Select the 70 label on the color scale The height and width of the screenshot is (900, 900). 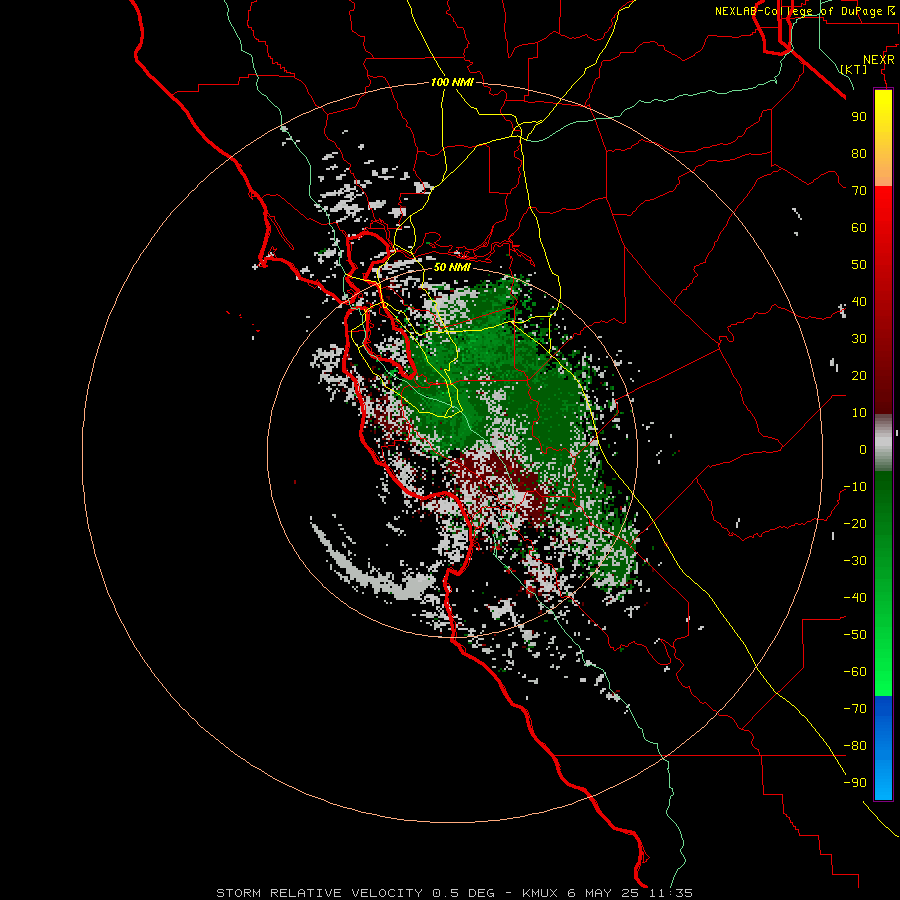[x=859, y=191]
